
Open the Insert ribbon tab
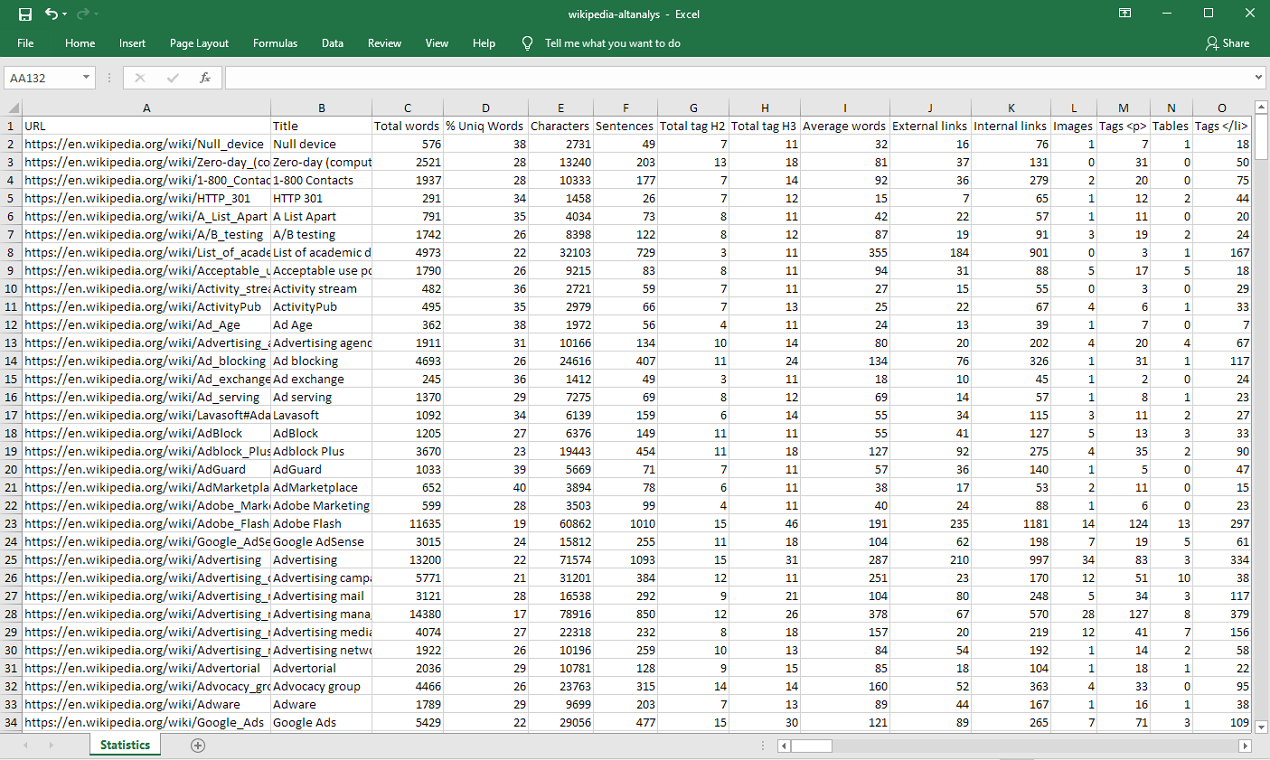click(x=132, y=43)
